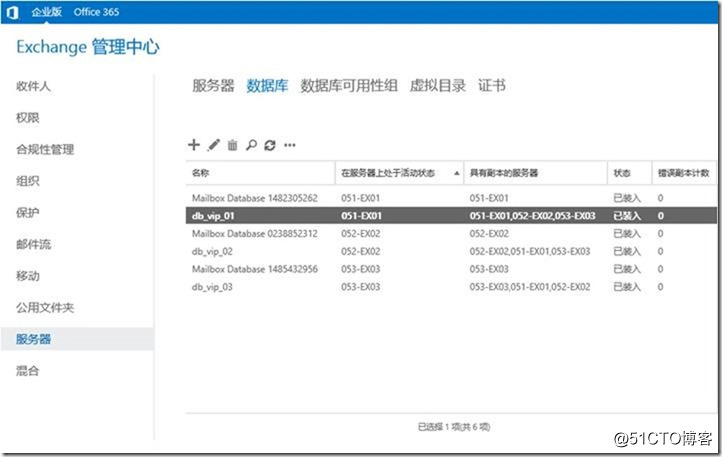
Task: Sort by 具有副本的服务器 column header
Action: (x=536, y=173)
